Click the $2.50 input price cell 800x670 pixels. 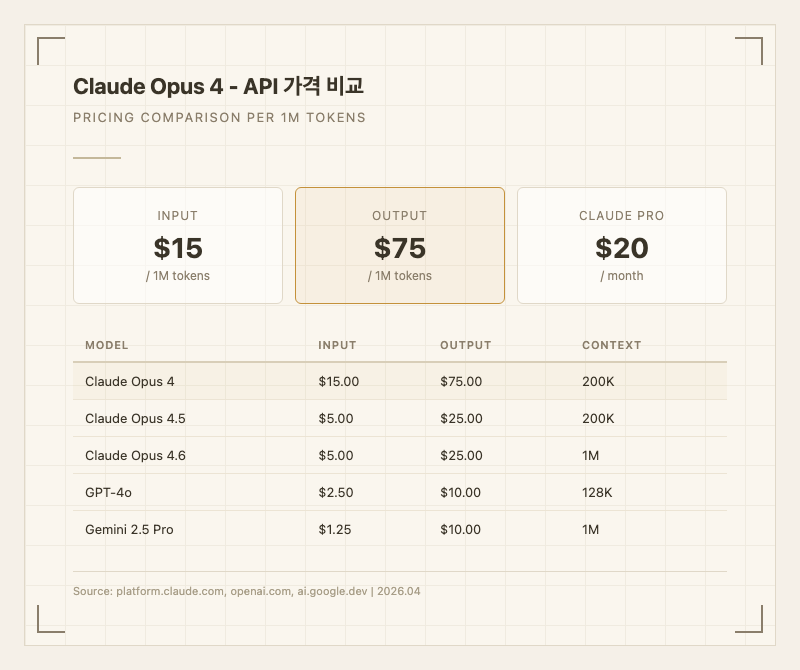point(336,492)
